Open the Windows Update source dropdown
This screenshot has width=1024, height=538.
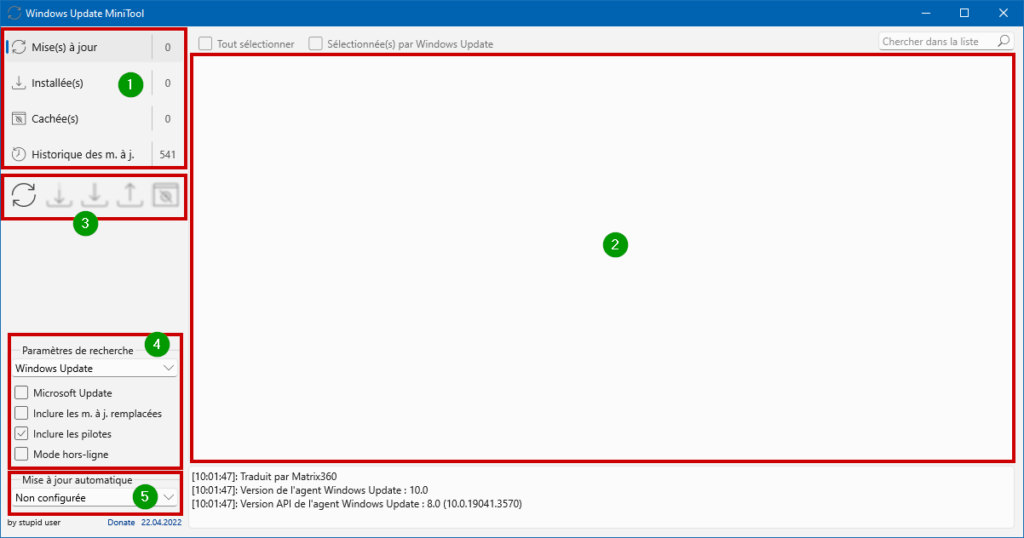(x=95, y=368)
